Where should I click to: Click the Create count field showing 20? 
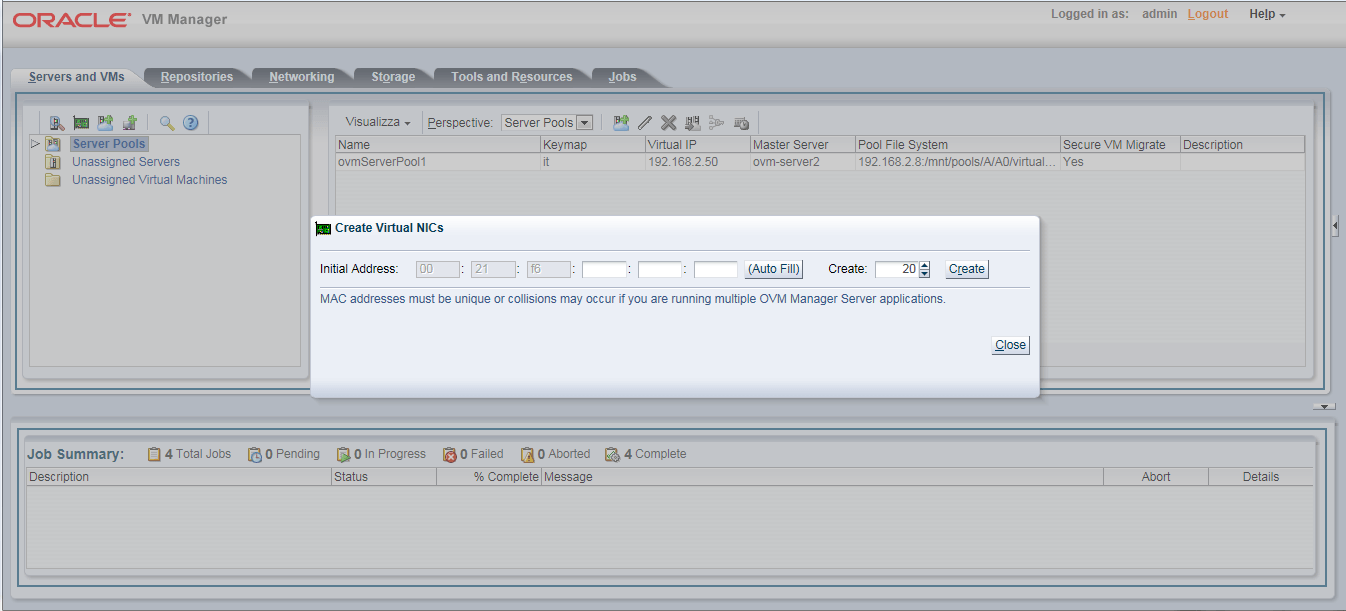tap(897, 269)
